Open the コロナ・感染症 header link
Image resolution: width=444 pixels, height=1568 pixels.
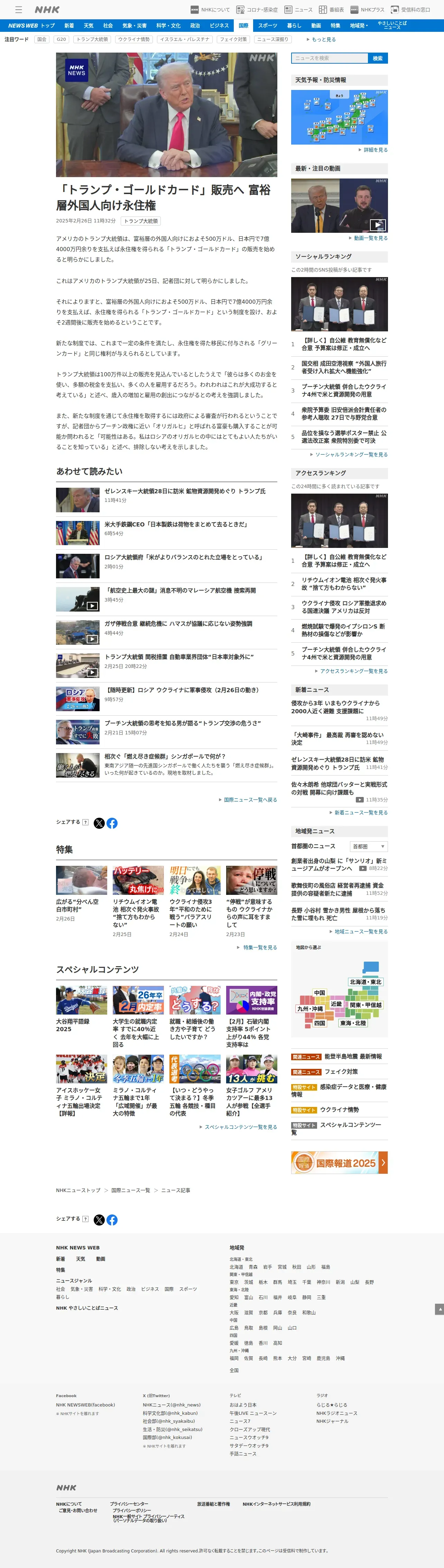point(257,10)
